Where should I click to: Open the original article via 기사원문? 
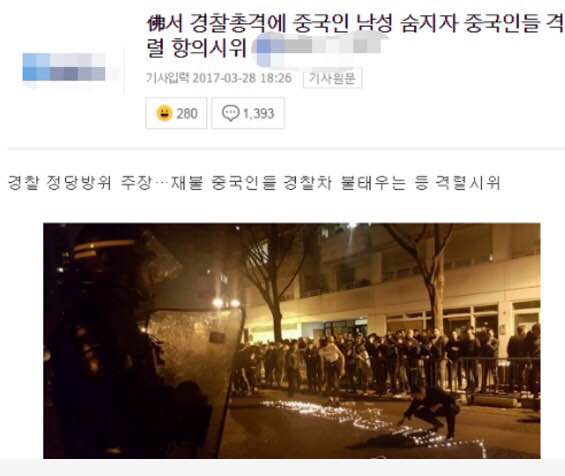(332, 78)
